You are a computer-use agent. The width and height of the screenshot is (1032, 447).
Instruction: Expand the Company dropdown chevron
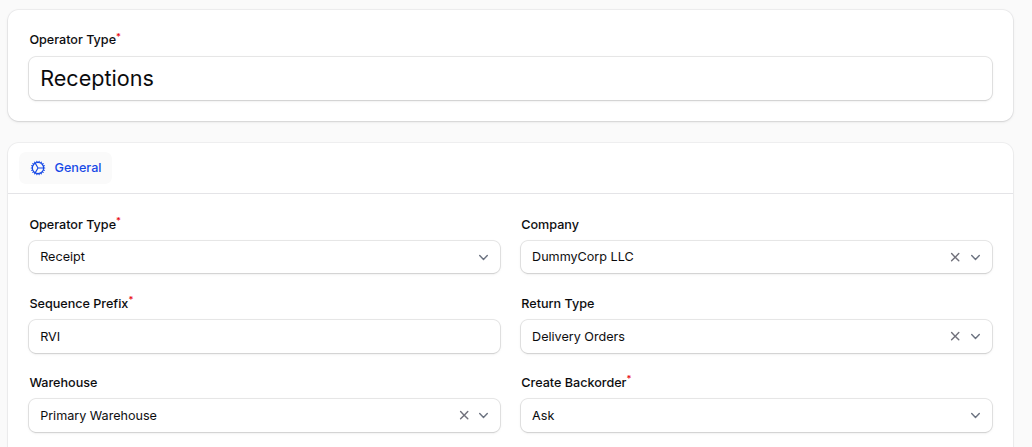pos(976,257)
